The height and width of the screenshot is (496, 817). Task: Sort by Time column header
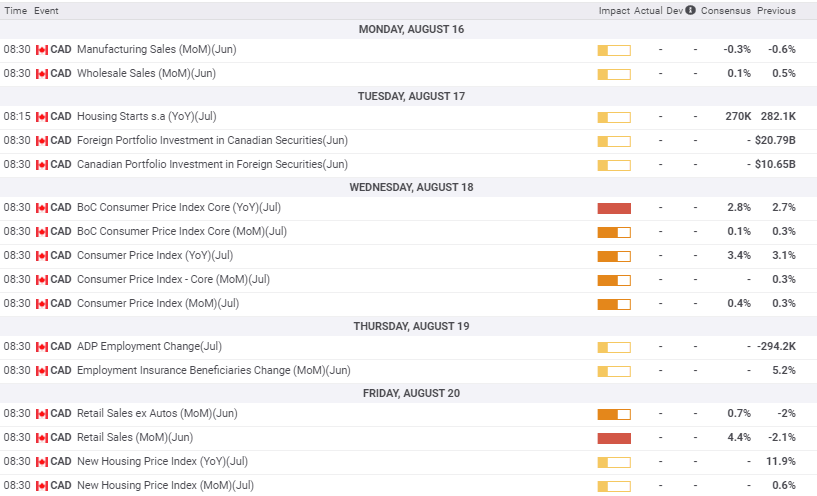click(x=15, y=11)
